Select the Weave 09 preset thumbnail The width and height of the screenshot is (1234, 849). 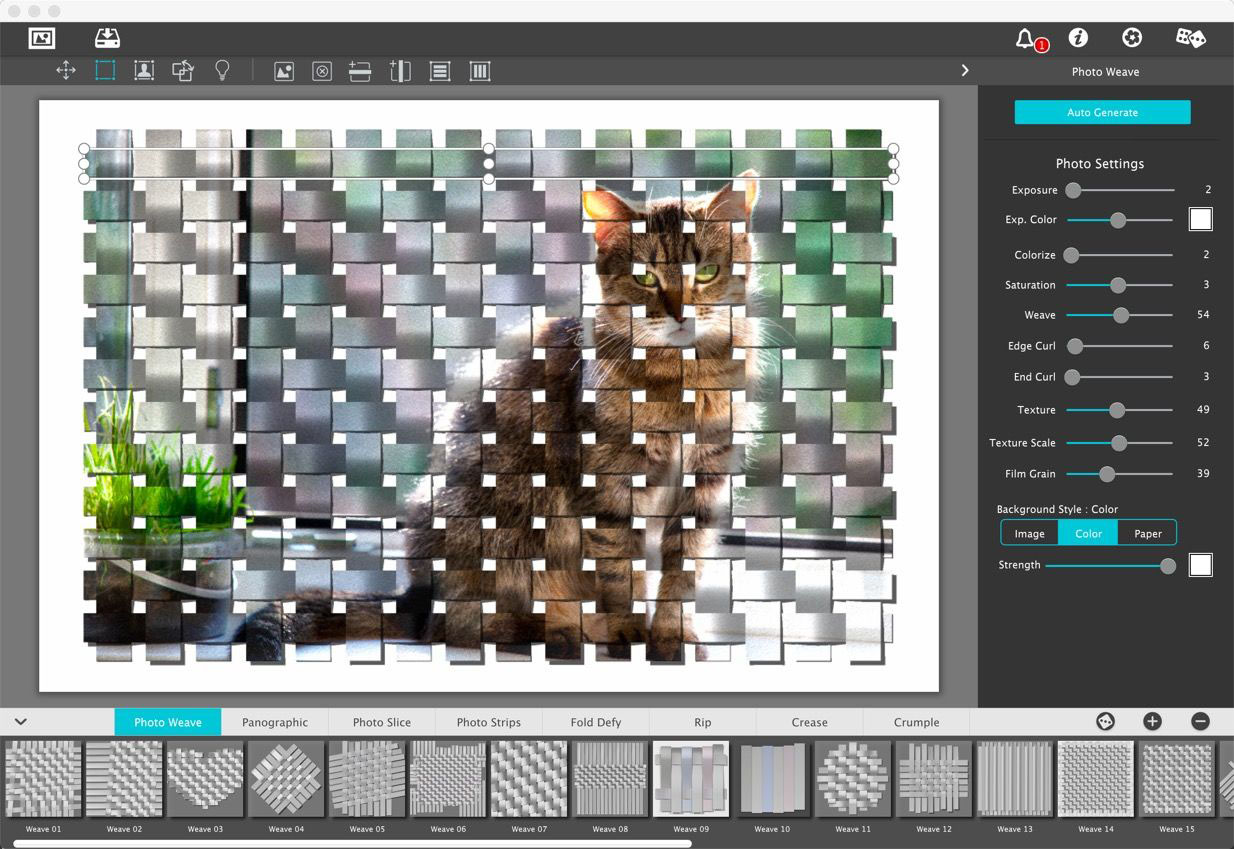click(x=690, y=778)
